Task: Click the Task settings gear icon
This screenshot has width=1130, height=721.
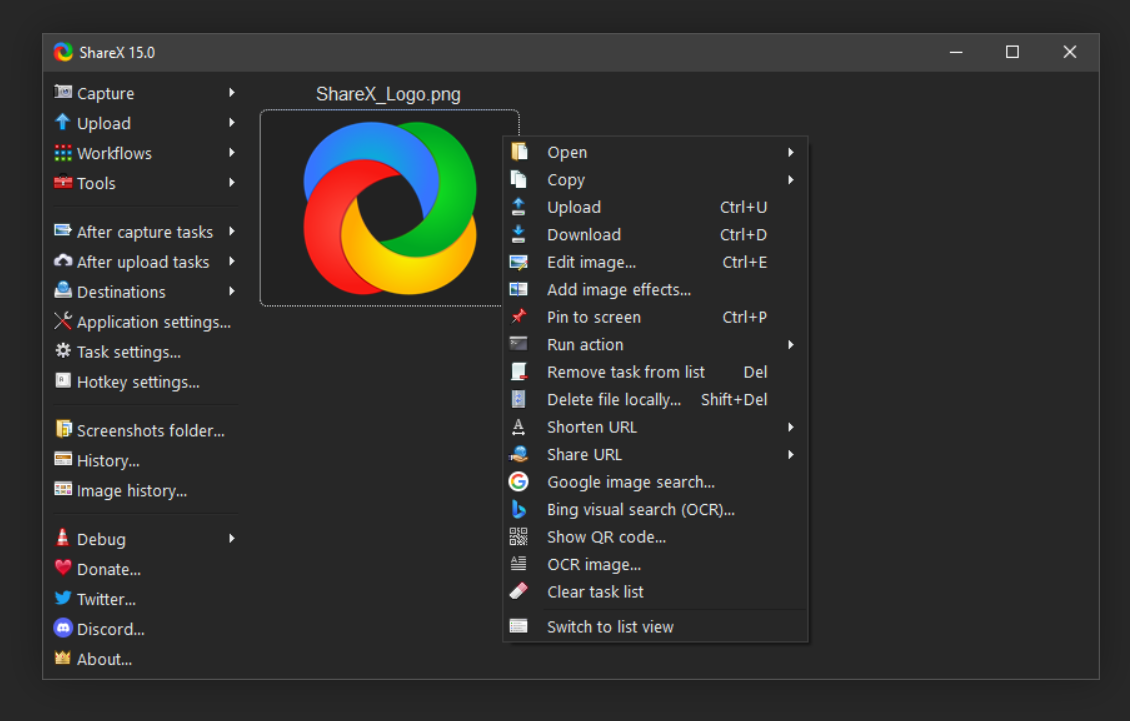Action: pos(63,351)
